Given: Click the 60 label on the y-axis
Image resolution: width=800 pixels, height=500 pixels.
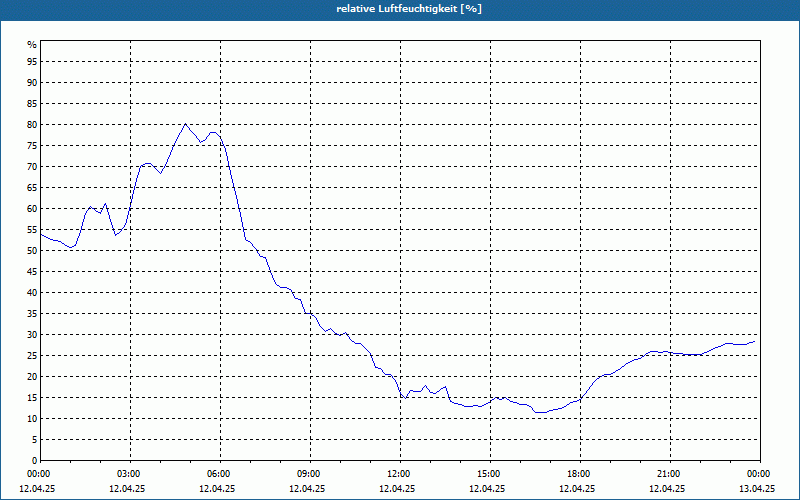Looking at the screenshot, I should coord(32,209).
